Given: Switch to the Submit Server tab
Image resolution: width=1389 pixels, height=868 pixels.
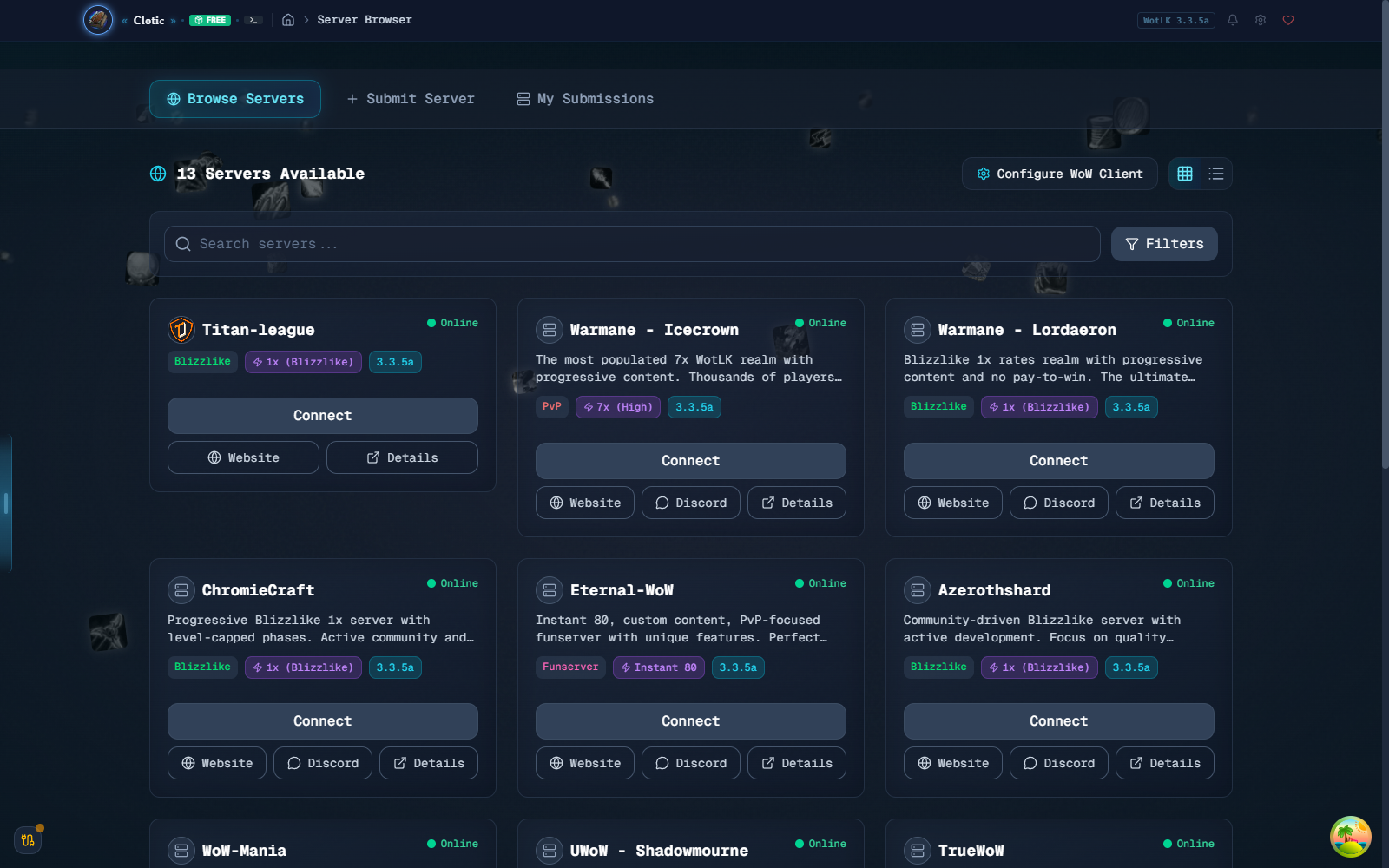Looking at the screenshot, I should tap(411, 98).
